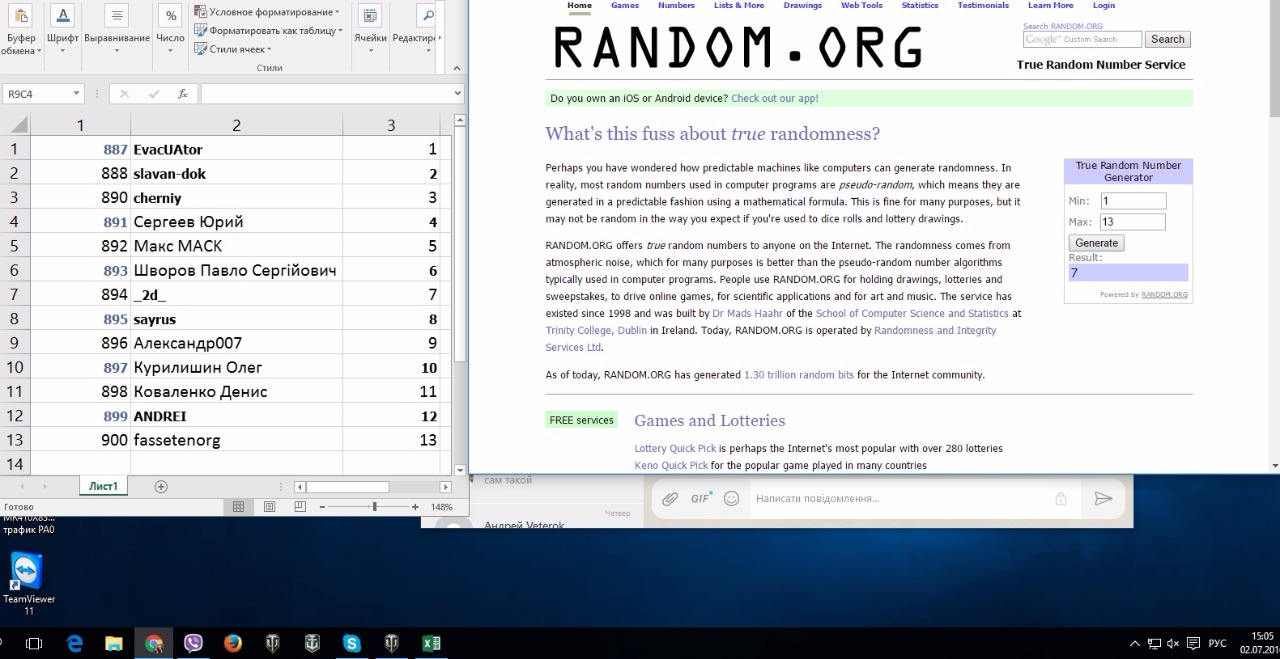Viewport: 1280px width, 659px height.
Task: Open Viber from the taskbar
Action: 193,644
